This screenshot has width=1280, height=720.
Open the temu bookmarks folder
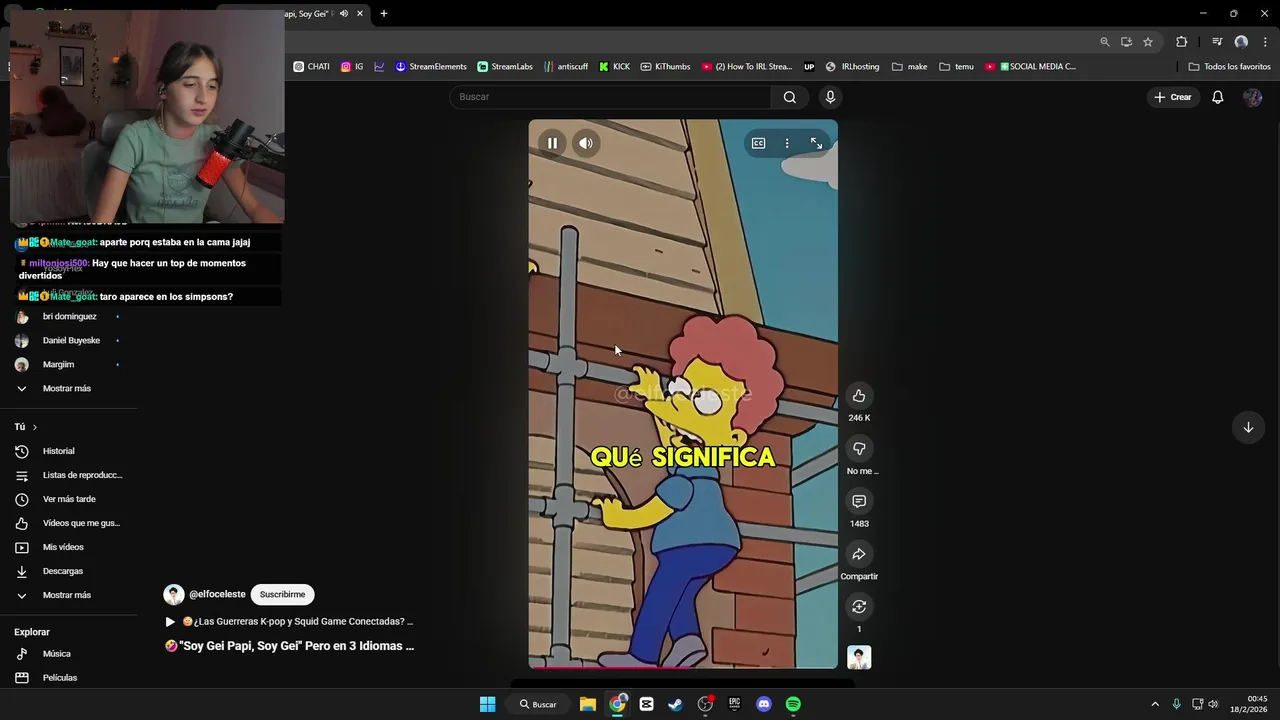957,67
